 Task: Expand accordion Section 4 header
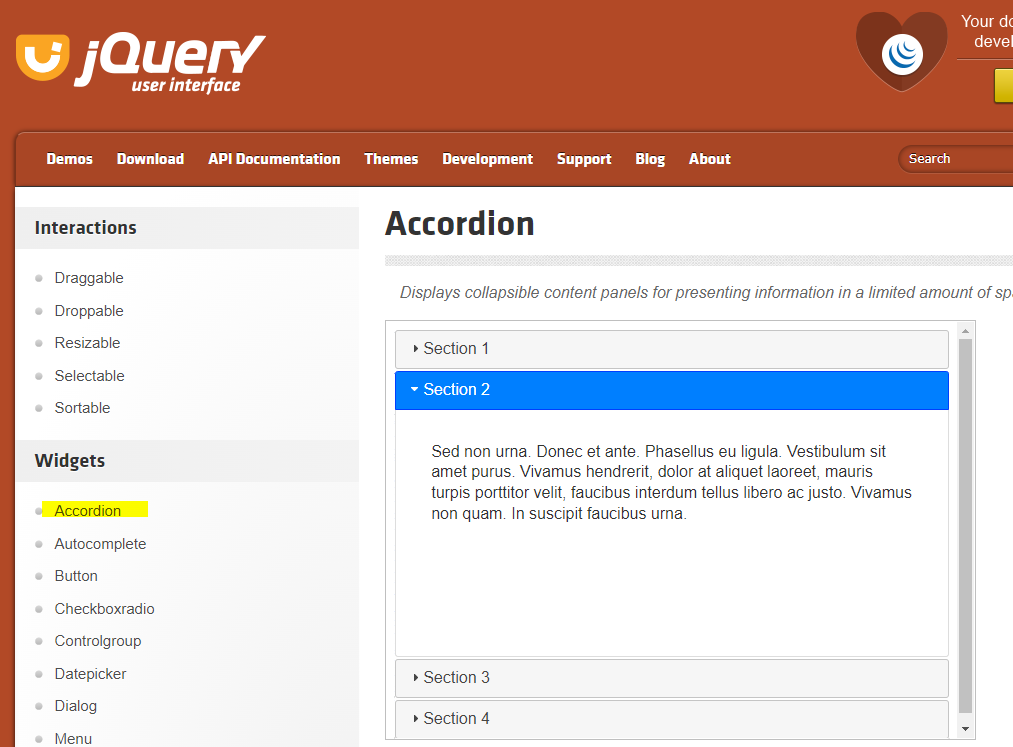click(671, 719)
